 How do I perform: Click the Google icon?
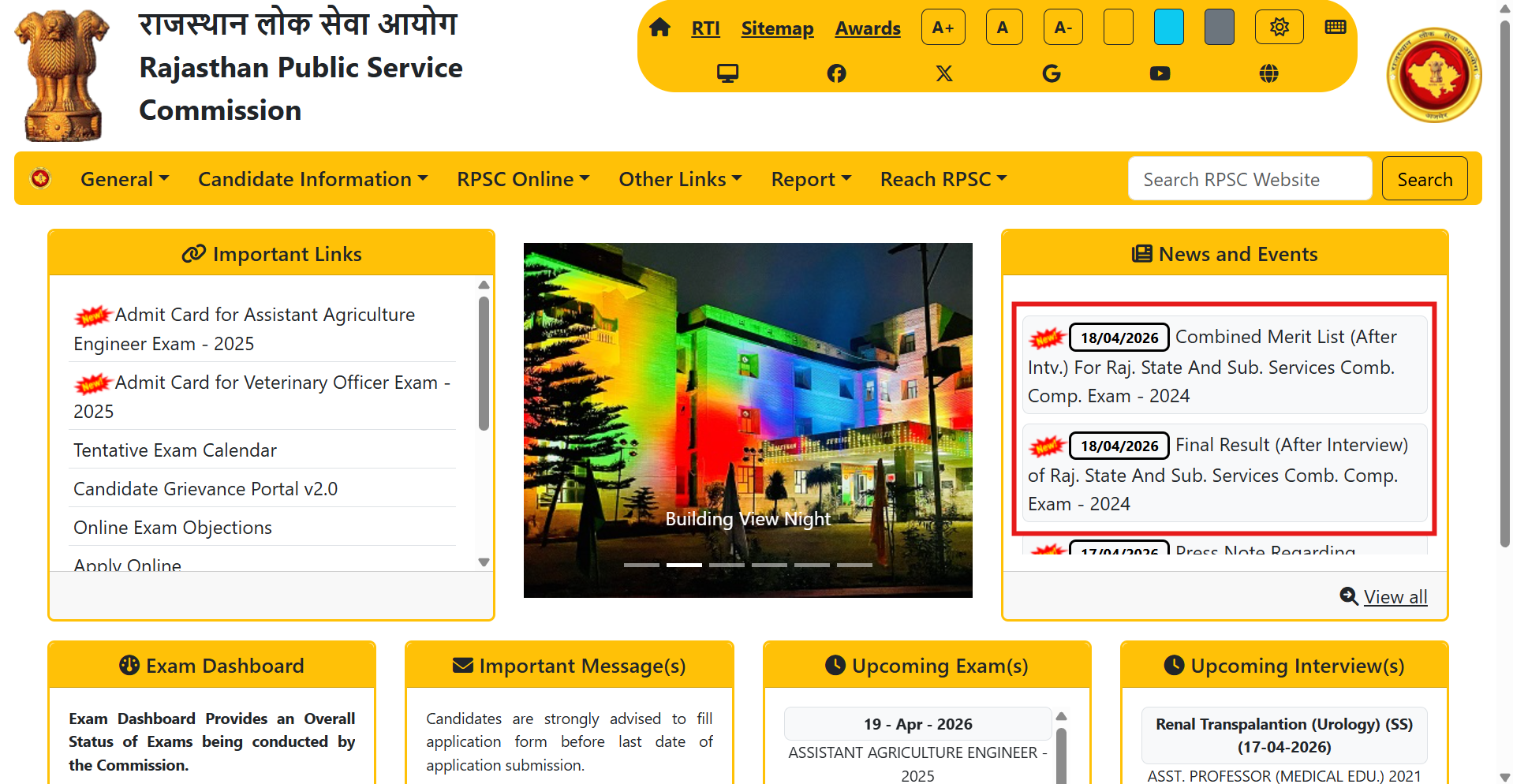(x=1051, y=73)
